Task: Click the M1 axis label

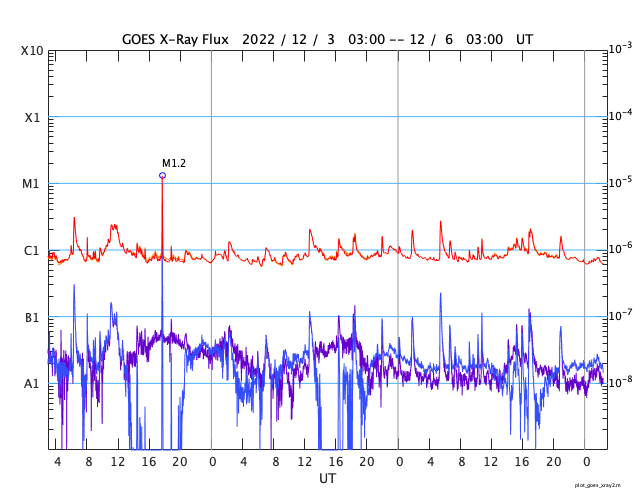Action: [x=31, y=184]
